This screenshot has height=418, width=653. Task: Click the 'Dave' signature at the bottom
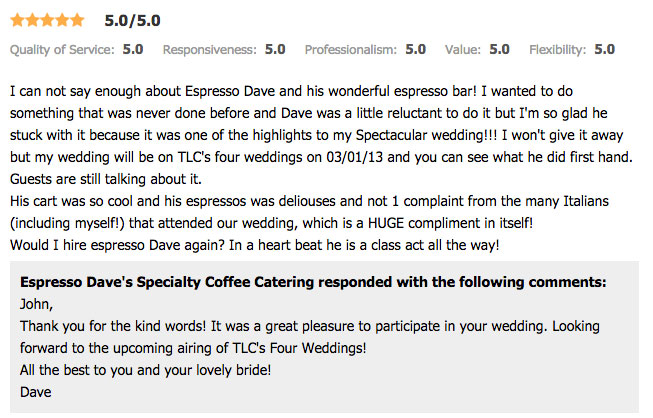[x=35, y=393]
